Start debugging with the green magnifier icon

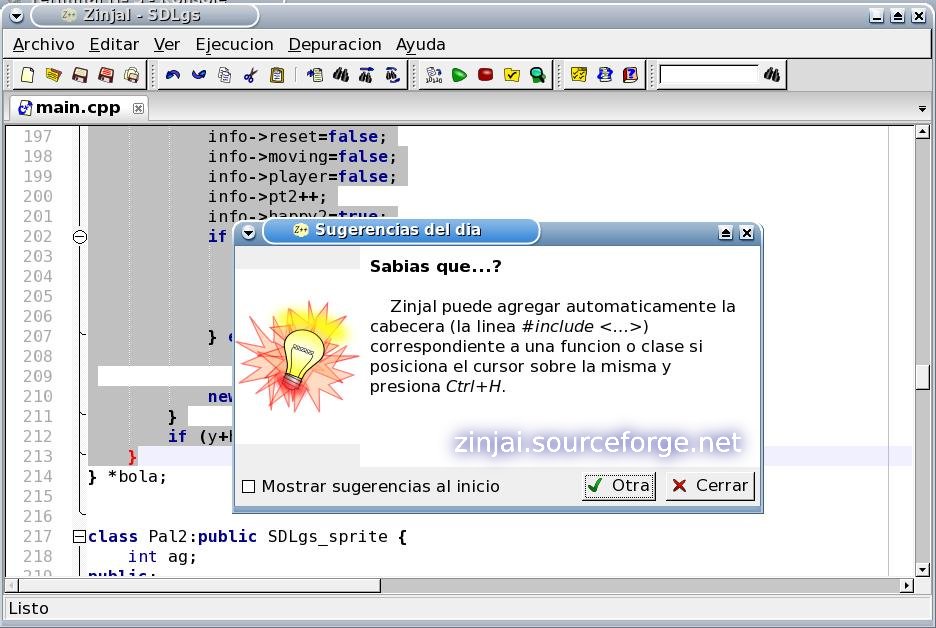pos(538,75)
